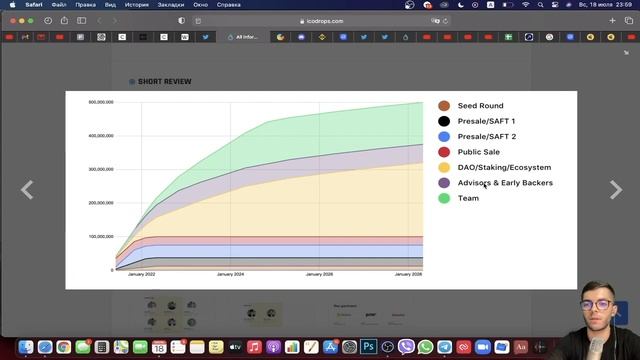Open Finder in the Dock
This screenshot has width=640, height=360.
pos(26,347)
